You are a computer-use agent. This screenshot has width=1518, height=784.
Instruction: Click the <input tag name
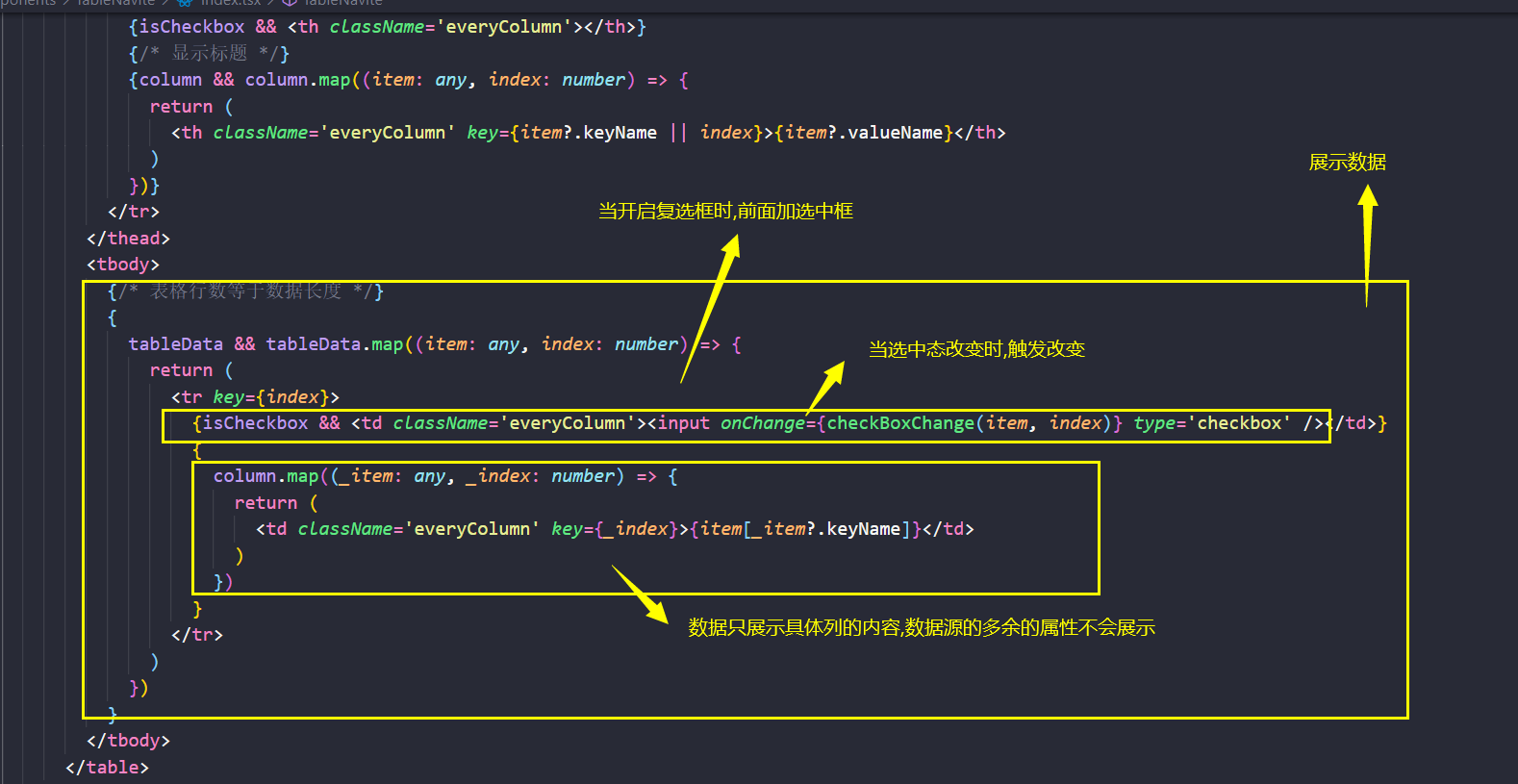pos(684,423)
